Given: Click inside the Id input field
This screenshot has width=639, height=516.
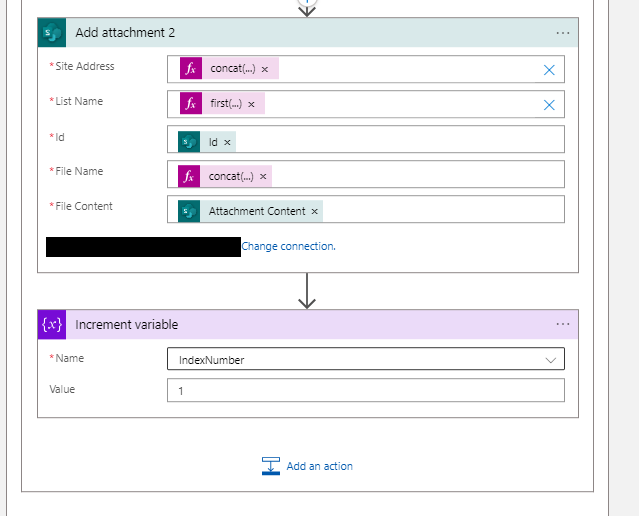Looking at the screenshot, I should point(366,139).
